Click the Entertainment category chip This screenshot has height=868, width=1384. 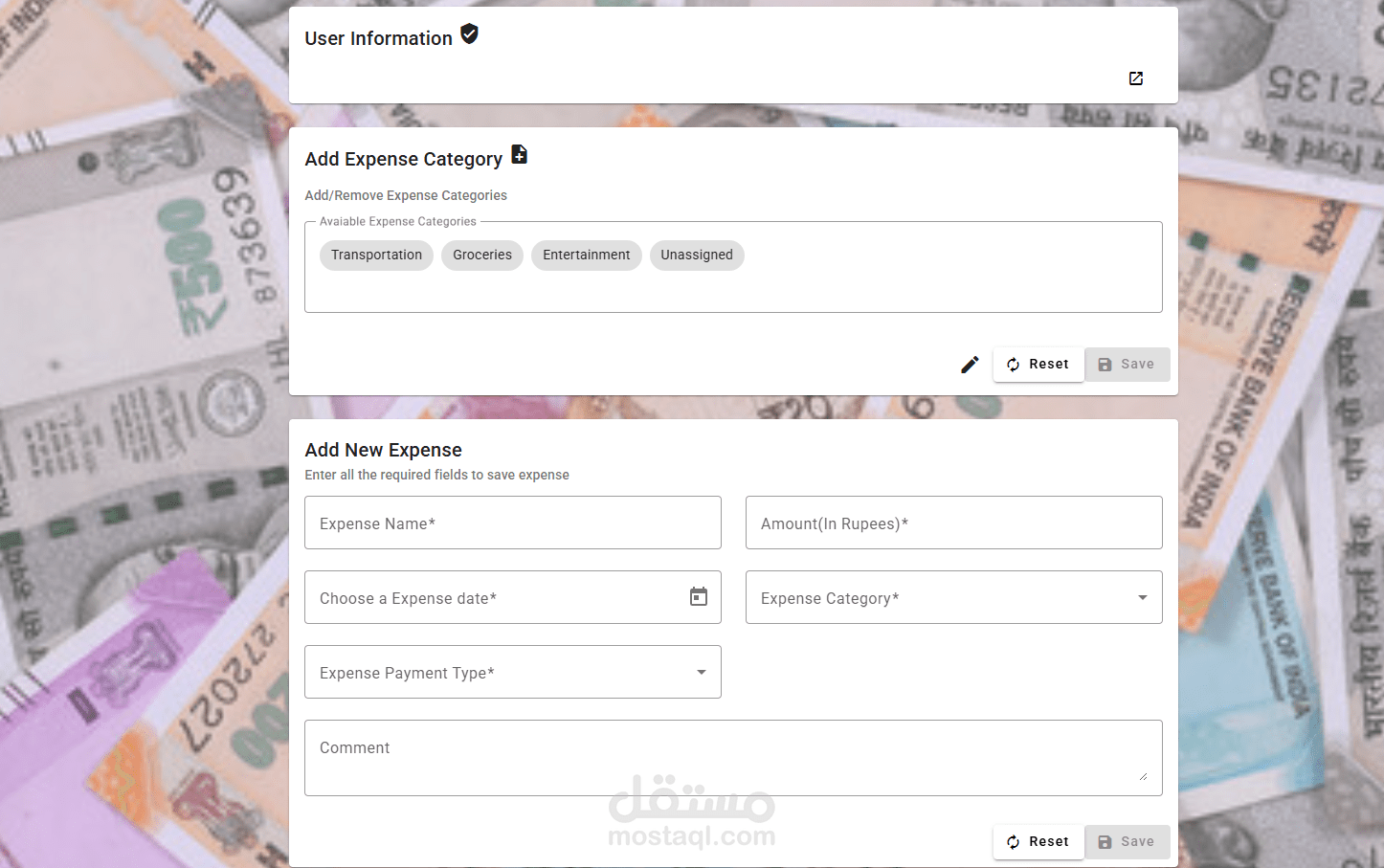click(x=586, y=256)
